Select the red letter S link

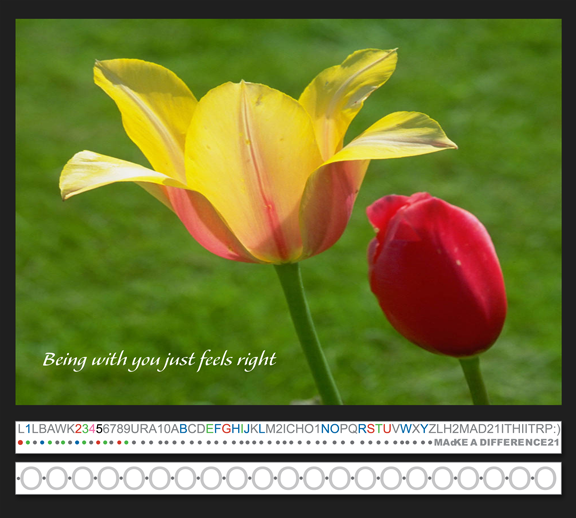371,429
